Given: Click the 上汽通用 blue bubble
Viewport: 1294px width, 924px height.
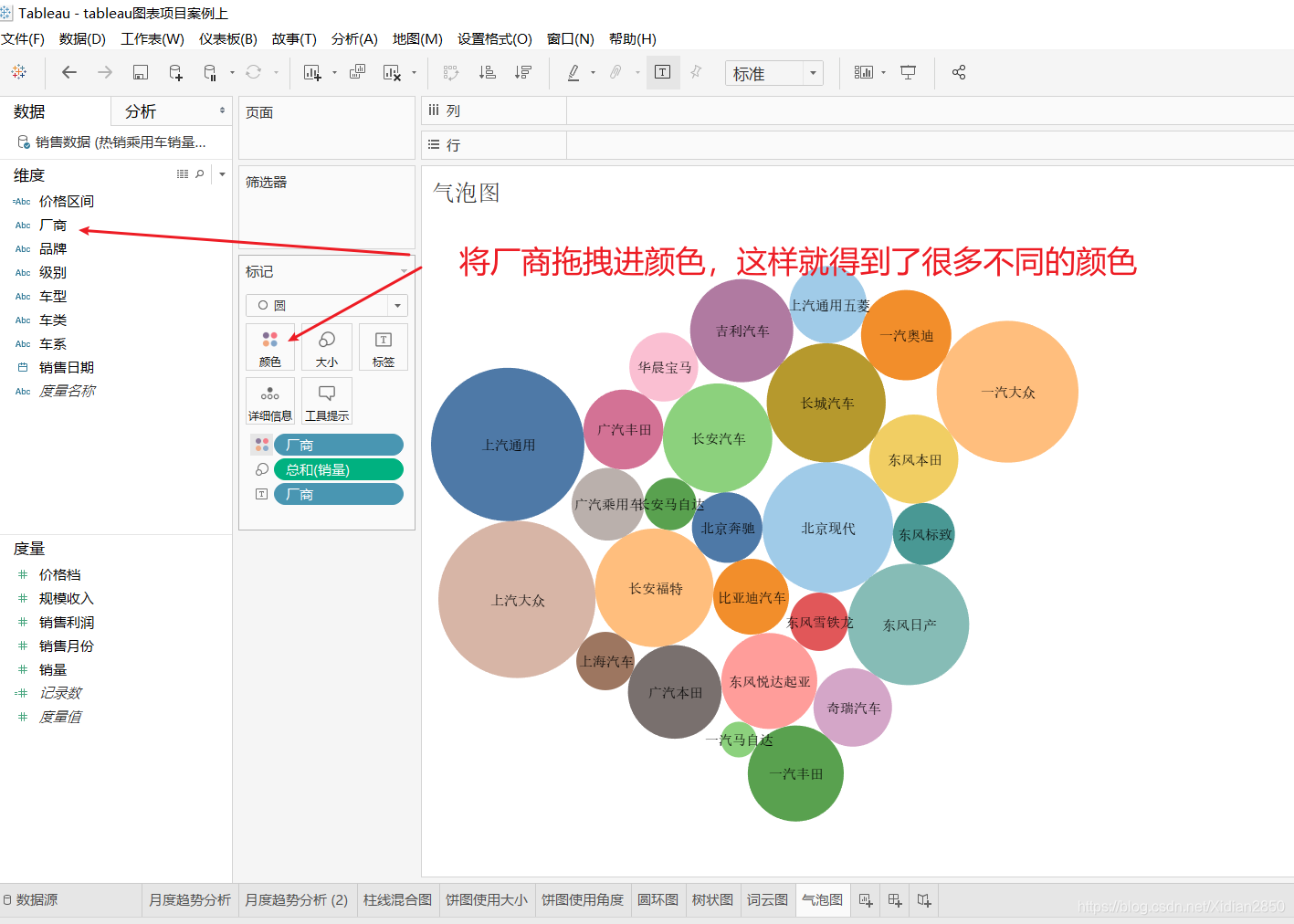Looking at the screenshot, I should [x=508, y=445].
